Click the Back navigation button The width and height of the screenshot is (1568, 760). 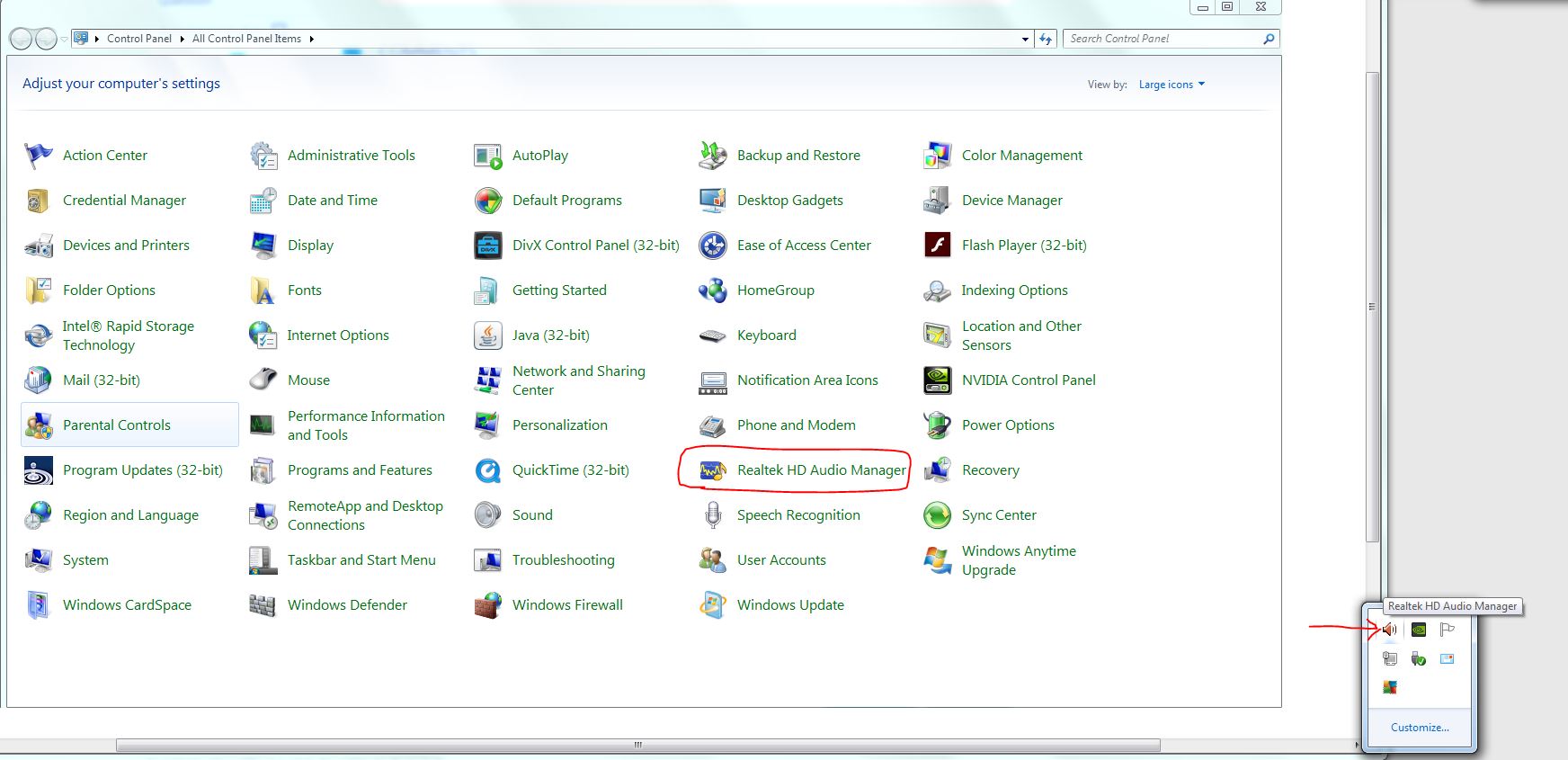[x=21, y=39]
